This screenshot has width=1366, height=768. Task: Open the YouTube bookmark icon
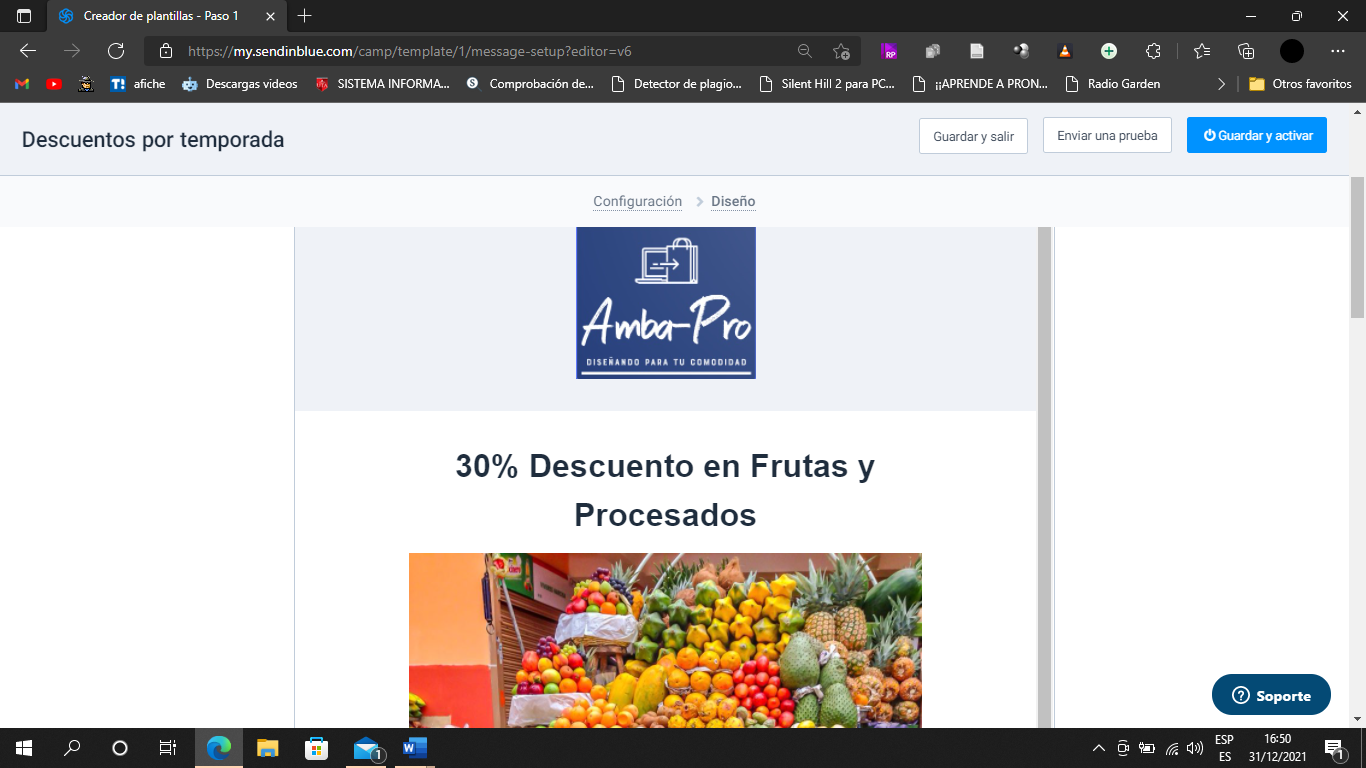tap(54, 84)
